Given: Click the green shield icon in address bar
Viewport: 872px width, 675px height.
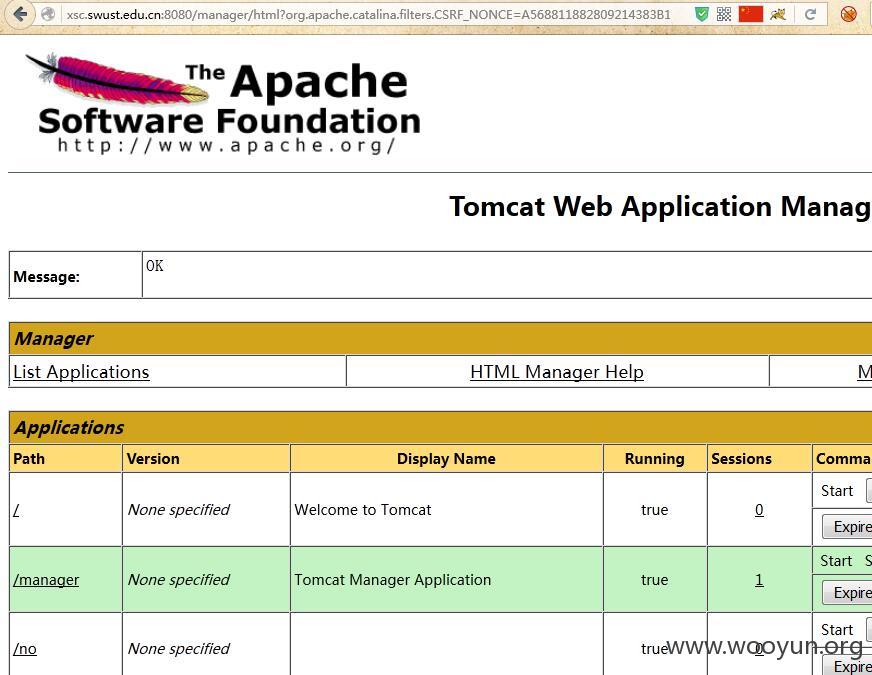Looking at the screenshot, I should pyautogui.click(x=702, y=14).
